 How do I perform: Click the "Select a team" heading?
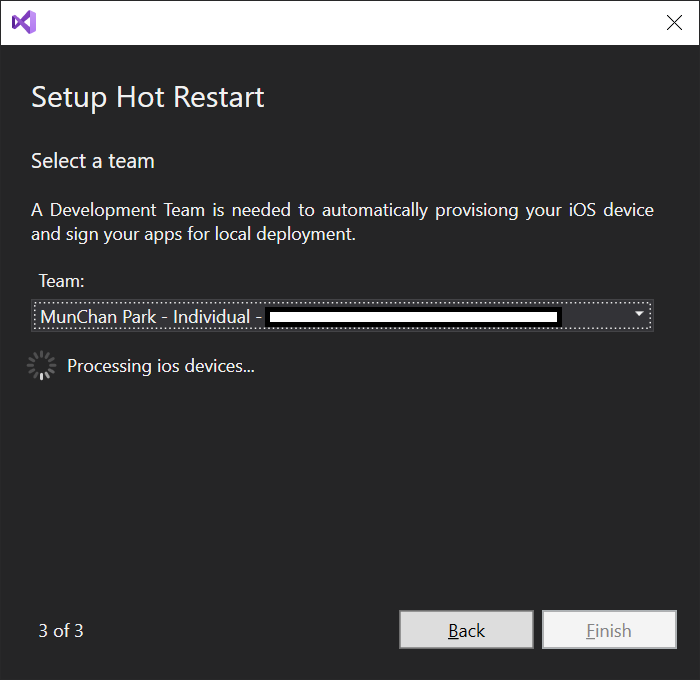coord(93,161)
